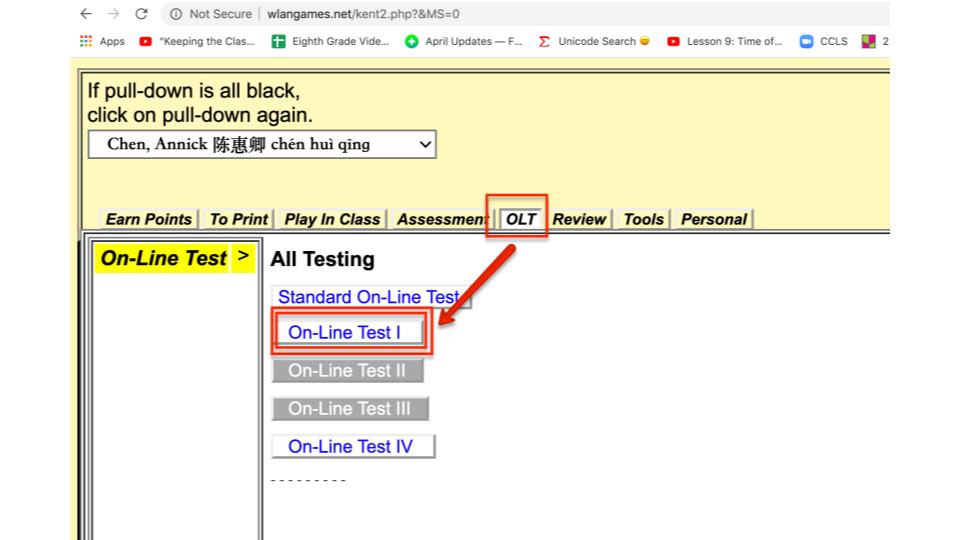Open the "Keeping the Clas..." YouTube bookmark
Viewport: 960px width, 540px height.
[198, 41]
